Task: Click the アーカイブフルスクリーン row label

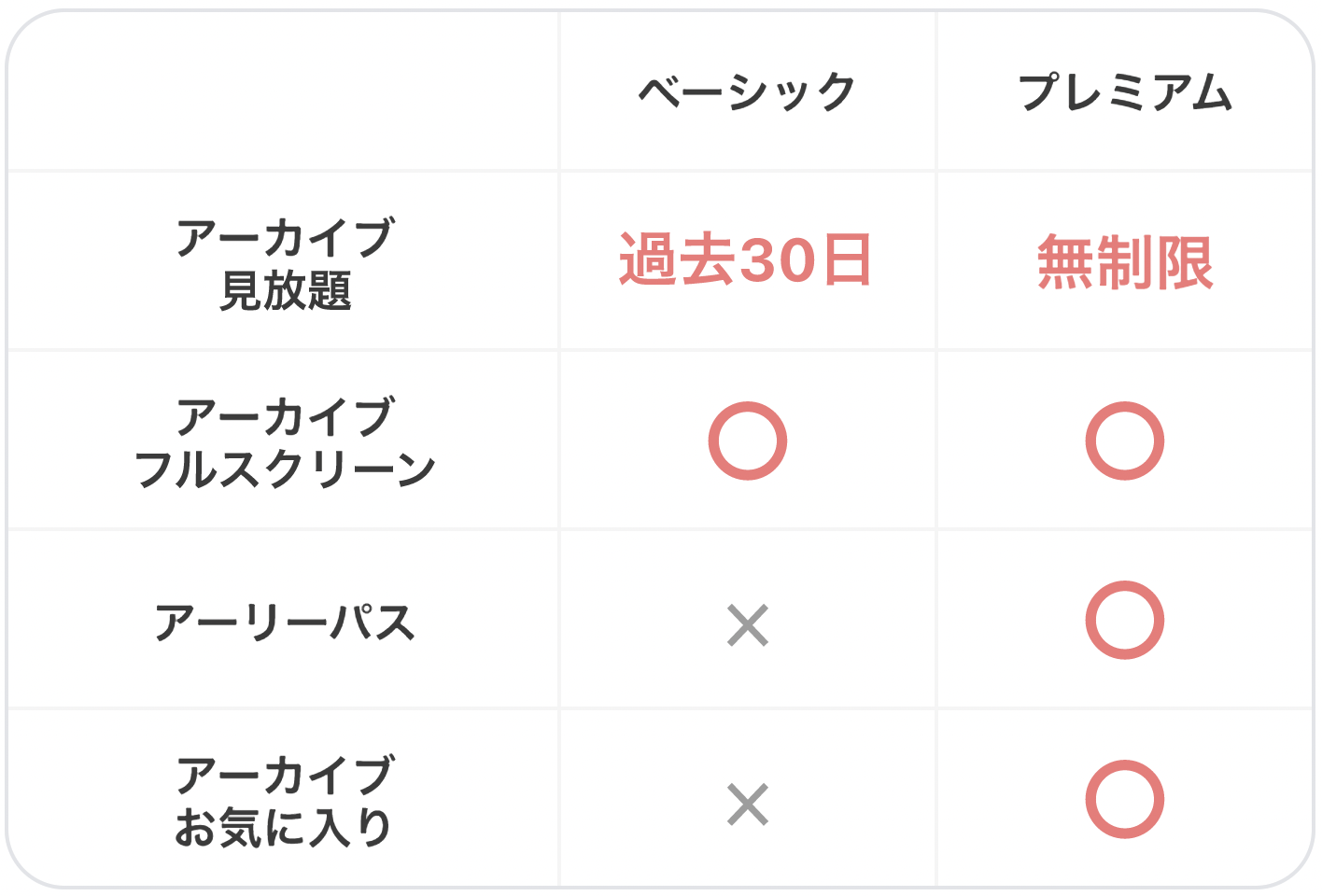Action: tap(285, 442)
